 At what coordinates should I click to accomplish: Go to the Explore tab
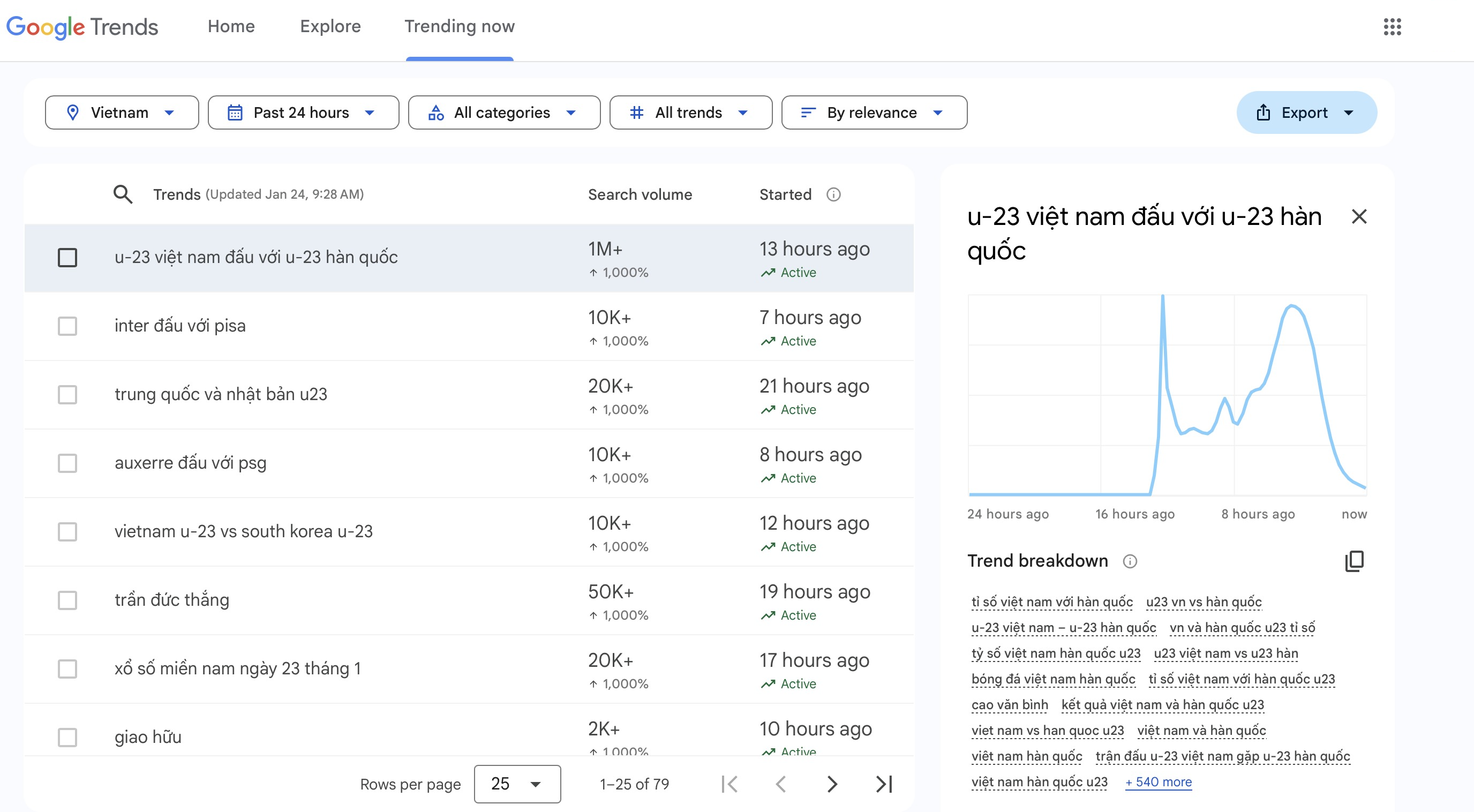(330, 26)
